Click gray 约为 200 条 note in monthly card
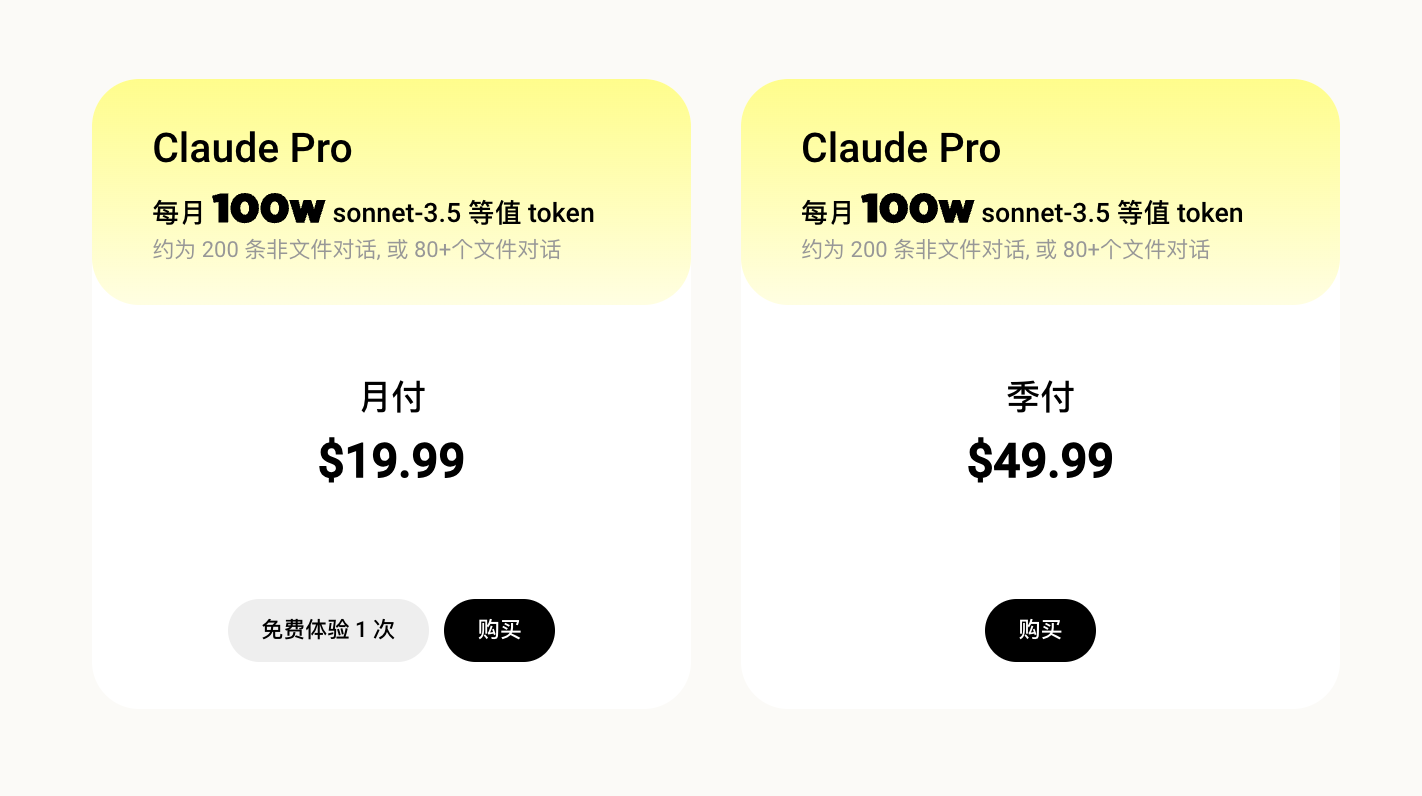The width and height of the screenshot is (1422, 796). point(357,249)
